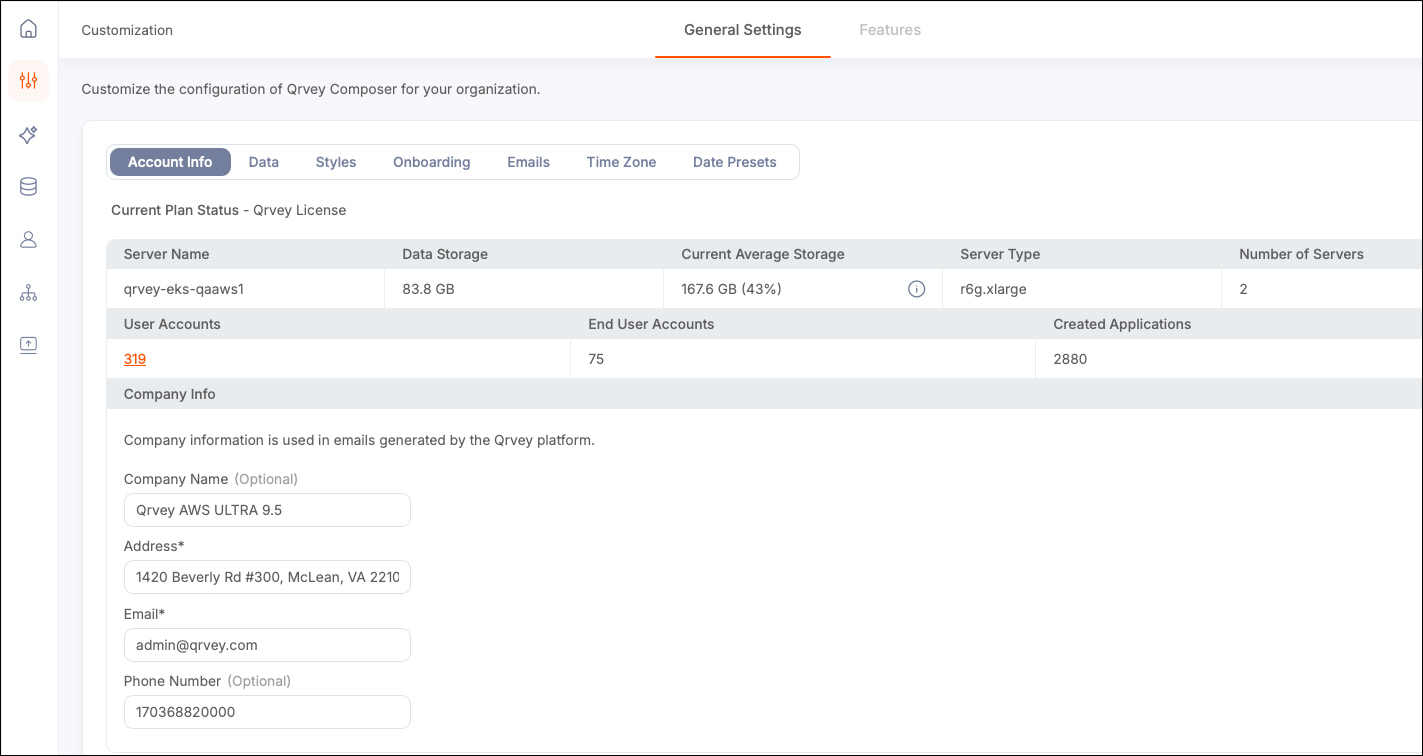Open the Styles tab
Viewport: 1423px width, 756px height.
pos(336,162)
